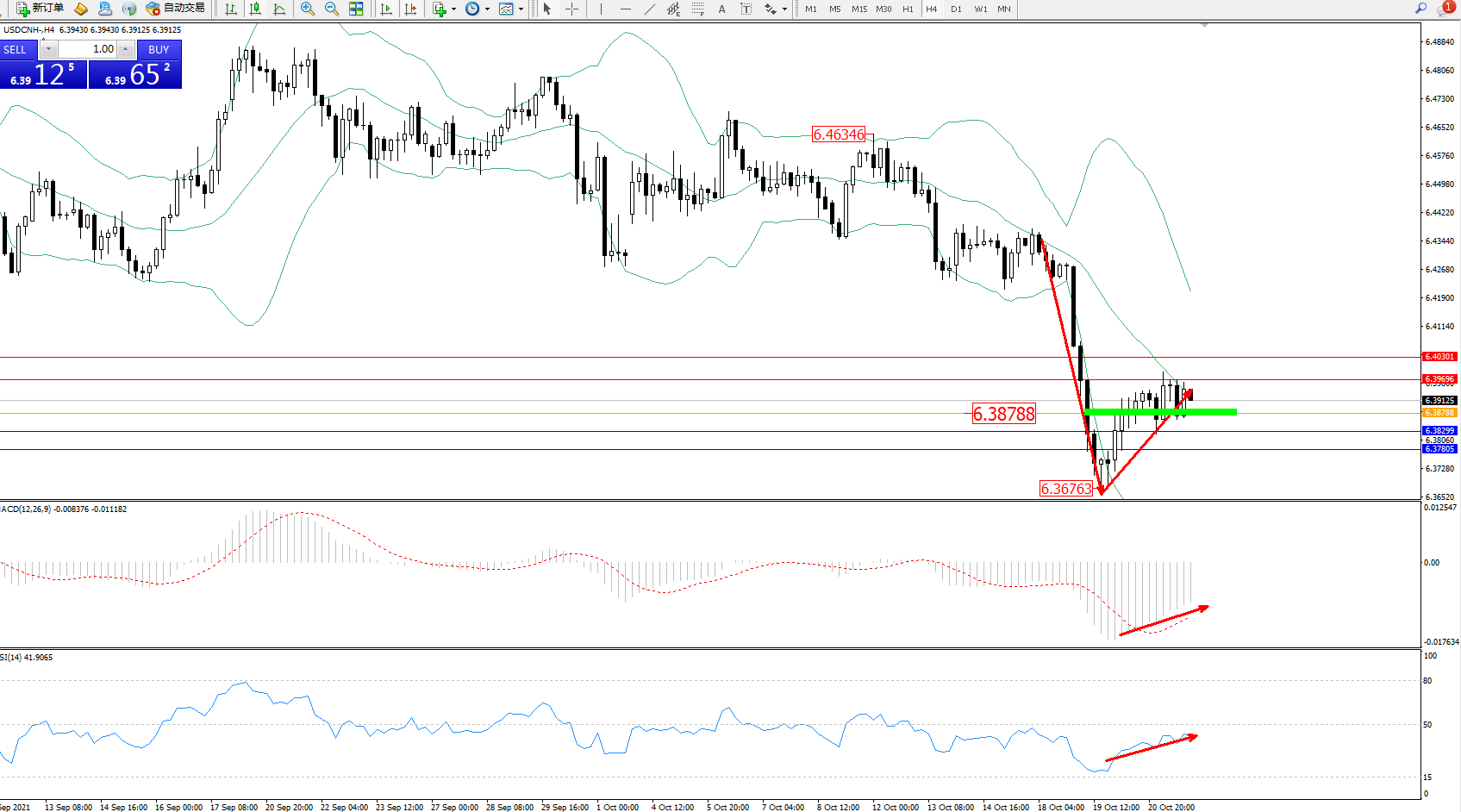Viewport: 1461px width, 812px height.
Task: Click the green horizontal level at 6.38788
Action: click(1207, 412)
